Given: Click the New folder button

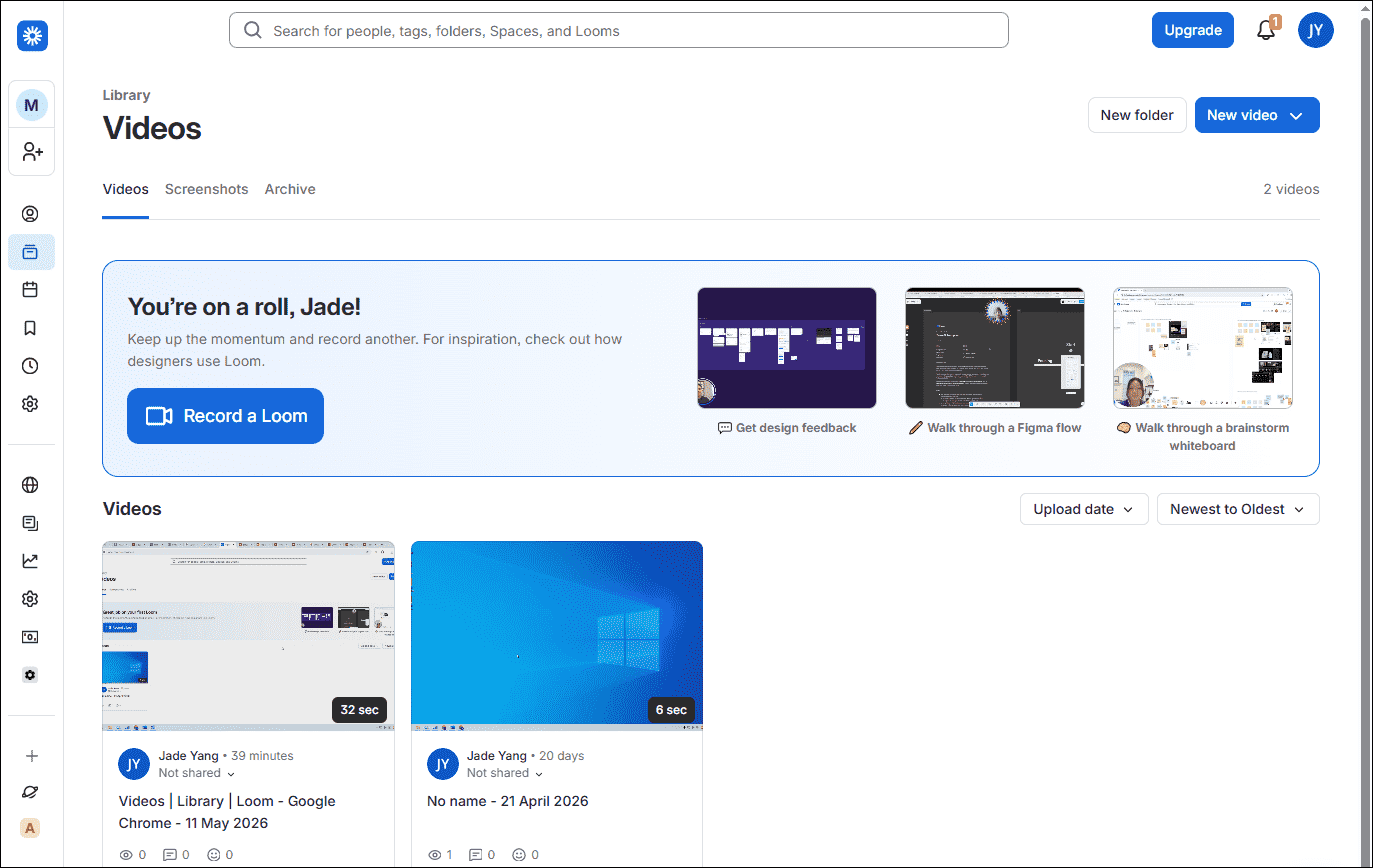Looking at the screenshot, I should [x=1137, y=115].
